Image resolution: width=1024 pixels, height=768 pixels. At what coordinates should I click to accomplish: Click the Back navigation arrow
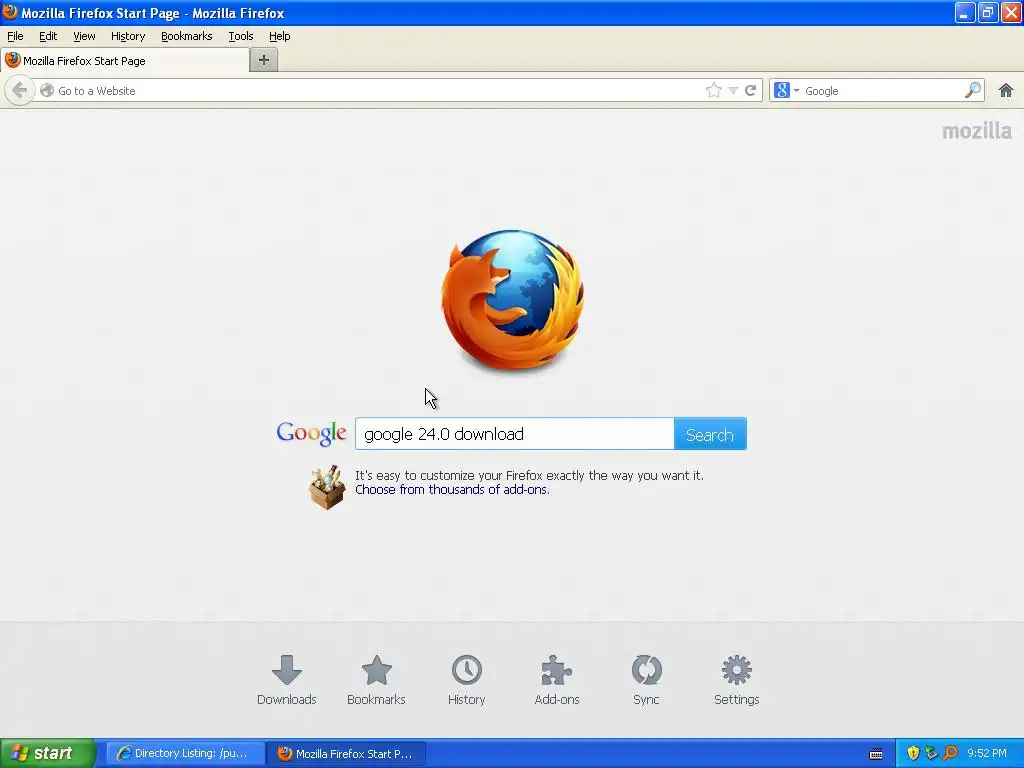tap(20, 90)
